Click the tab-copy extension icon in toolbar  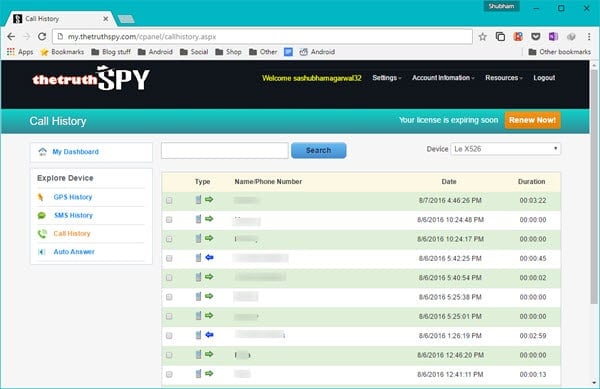[500, 37]
